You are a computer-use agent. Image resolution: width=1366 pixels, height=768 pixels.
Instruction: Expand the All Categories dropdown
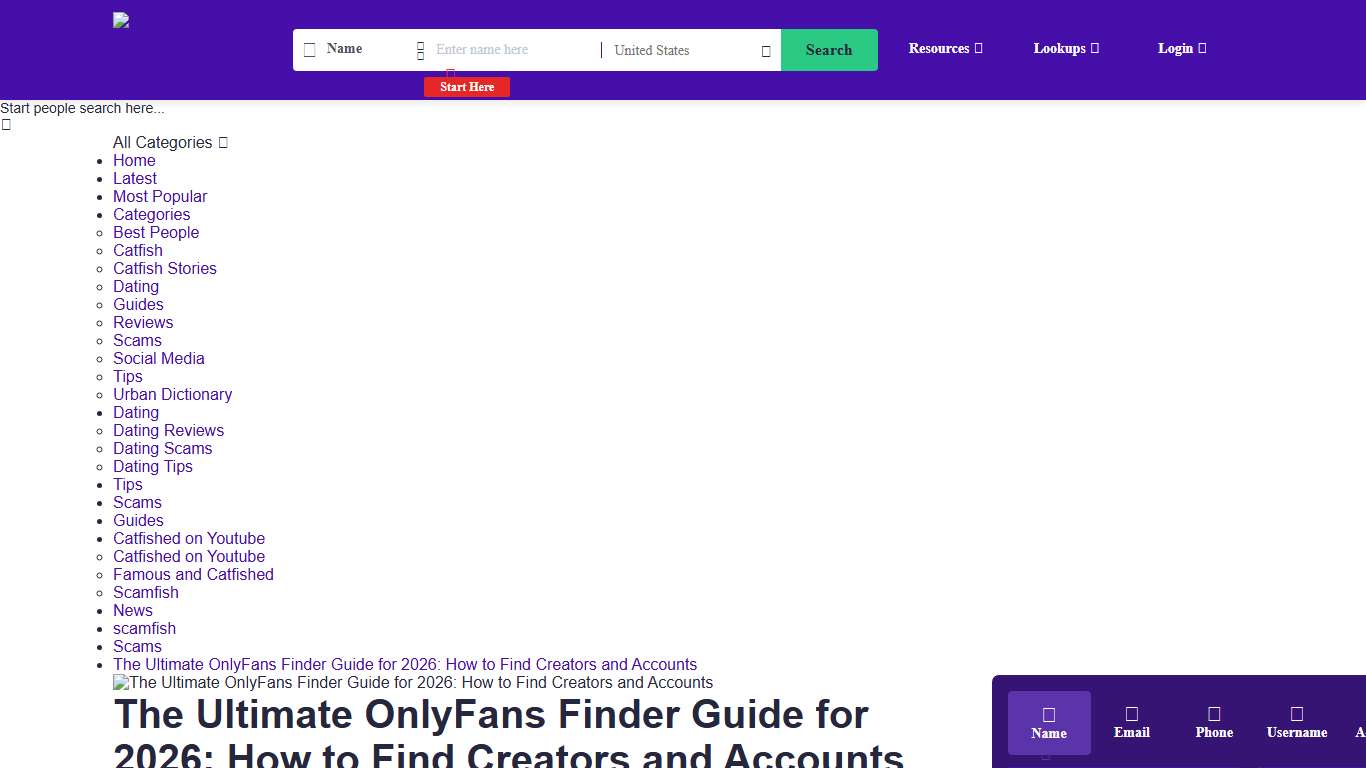click(x=170, y=142)
